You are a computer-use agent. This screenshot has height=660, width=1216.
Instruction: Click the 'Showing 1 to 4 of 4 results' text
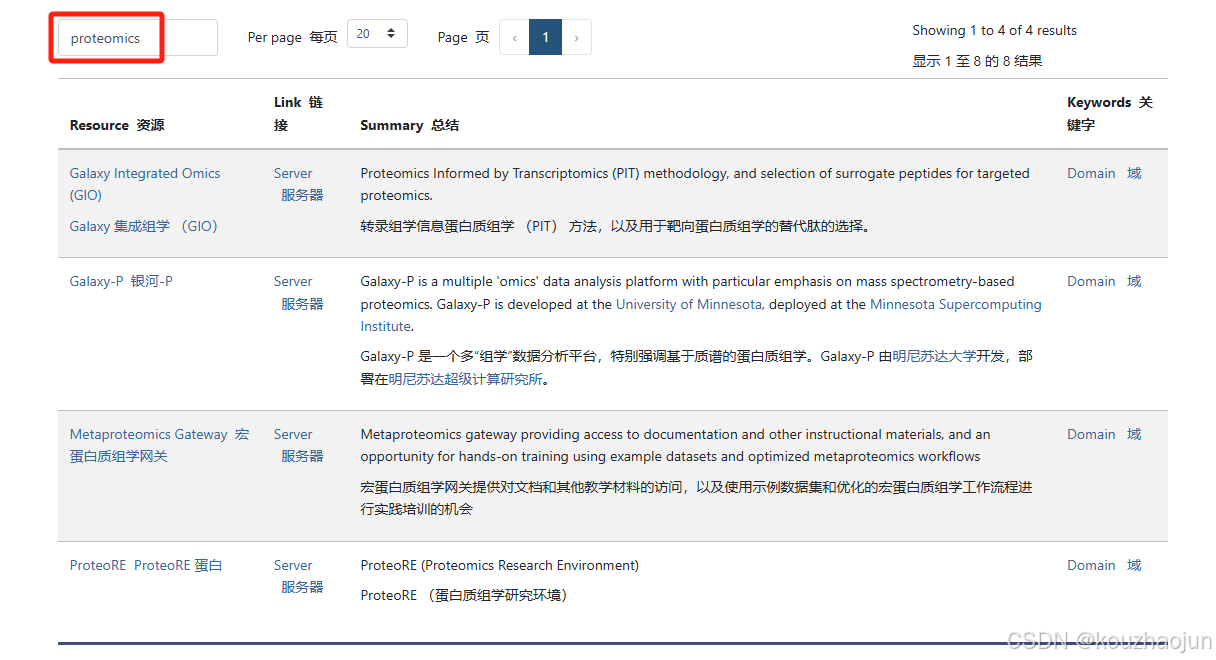pos(994,30)
